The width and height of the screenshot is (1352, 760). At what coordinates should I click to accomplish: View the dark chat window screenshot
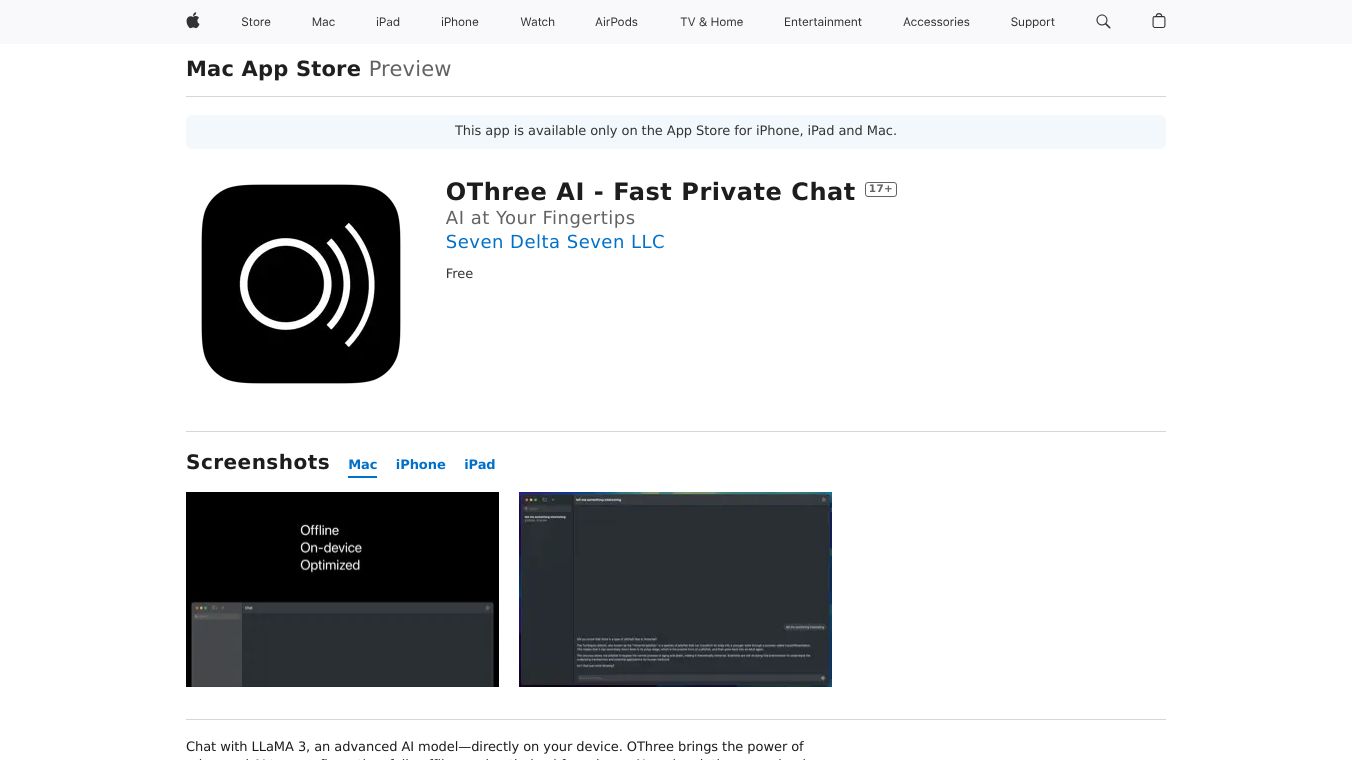point(675,589)
